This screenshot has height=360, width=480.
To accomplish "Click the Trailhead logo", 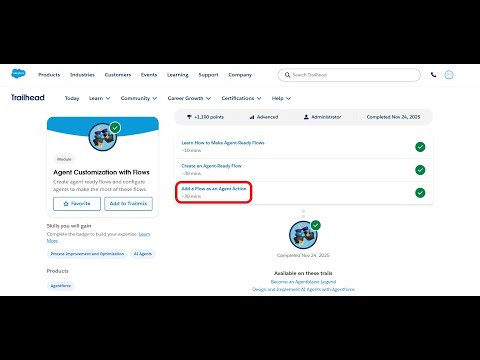I will (x=28, y=97).
